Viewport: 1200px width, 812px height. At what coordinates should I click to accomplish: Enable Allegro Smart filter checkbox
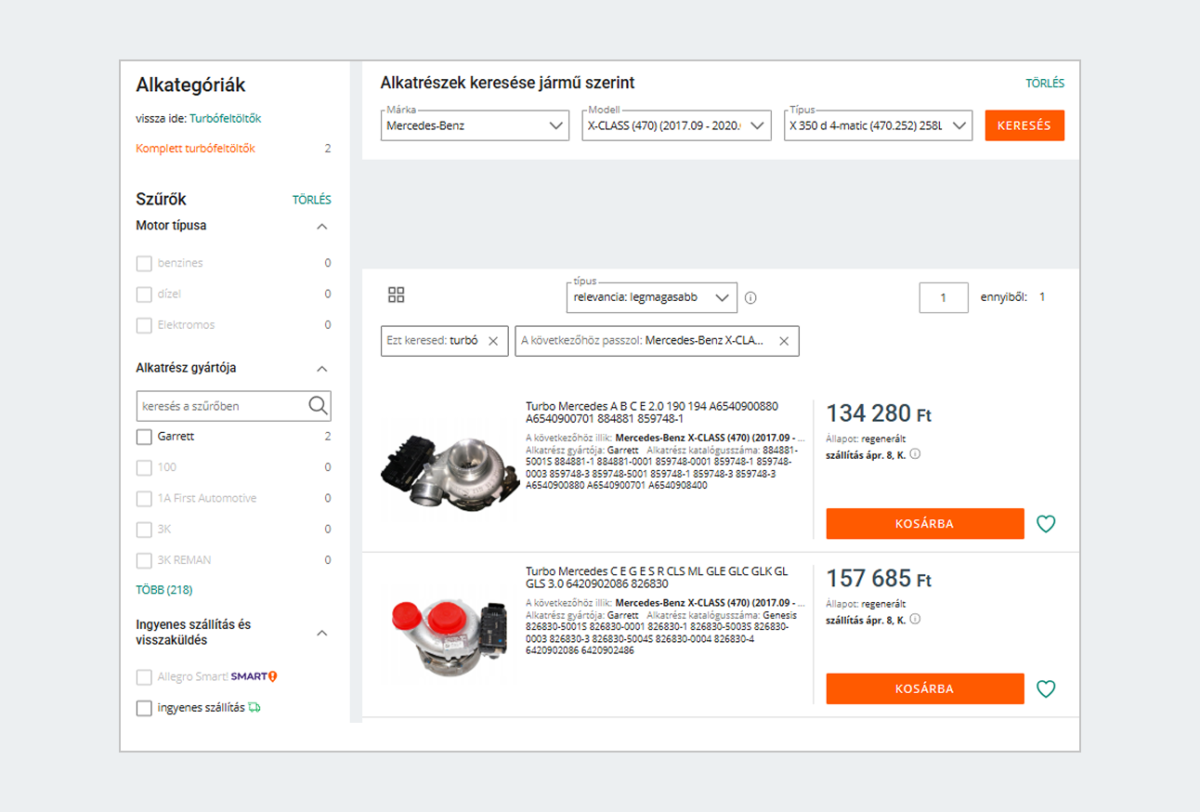pyautogui.click(x=144, y=677)
